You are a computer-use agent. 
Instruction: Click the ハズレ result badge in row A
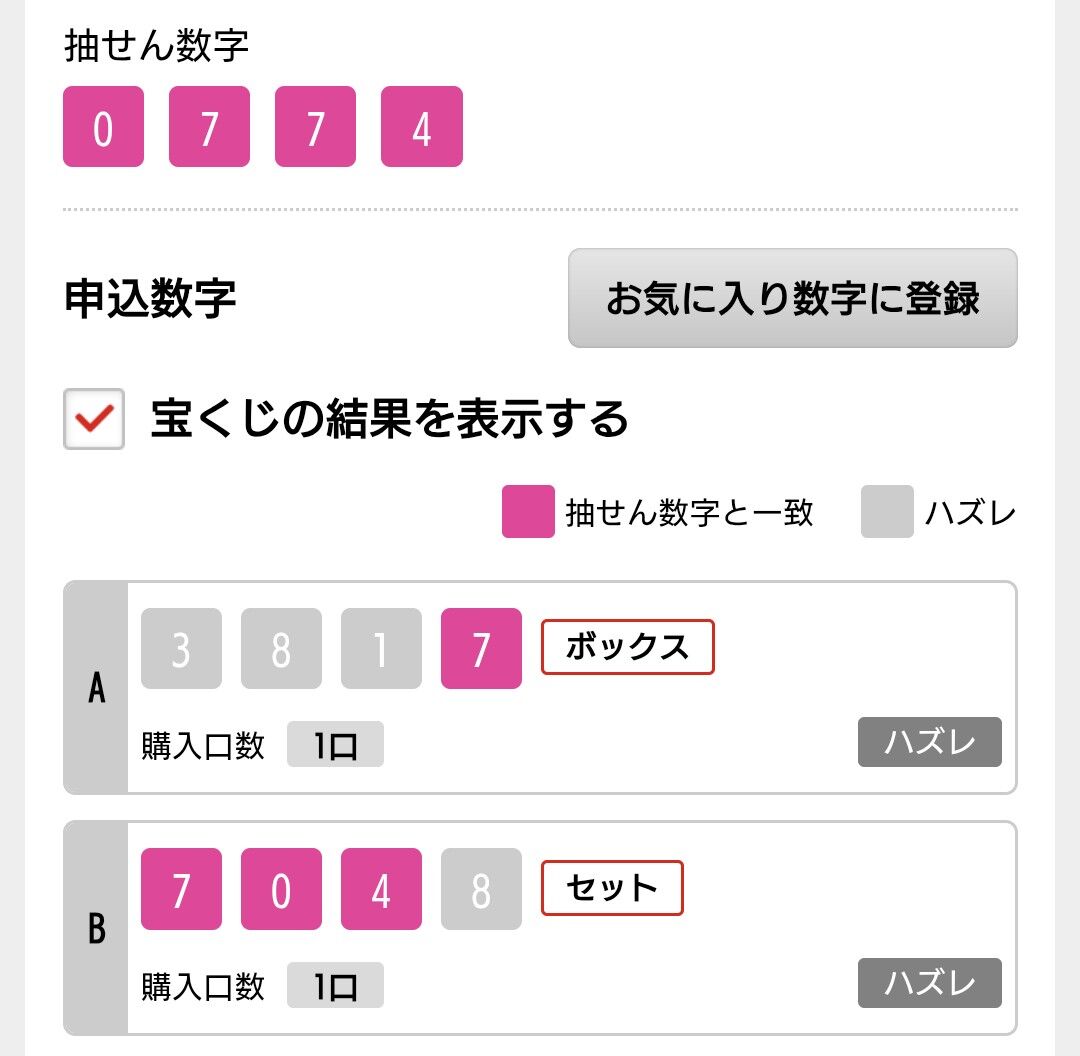click(x=929, y=742)
